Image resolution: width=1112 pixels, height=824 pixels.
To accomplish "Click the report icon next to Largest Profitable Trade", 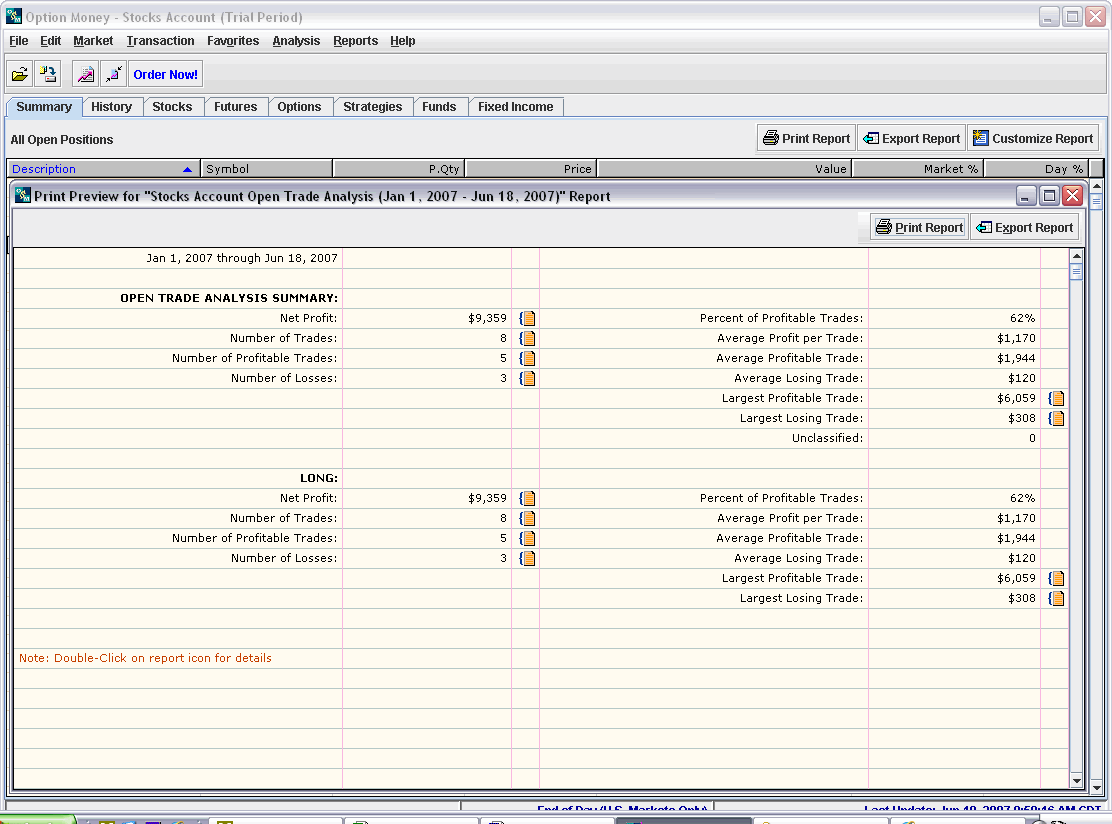I will pos(1055,397).
